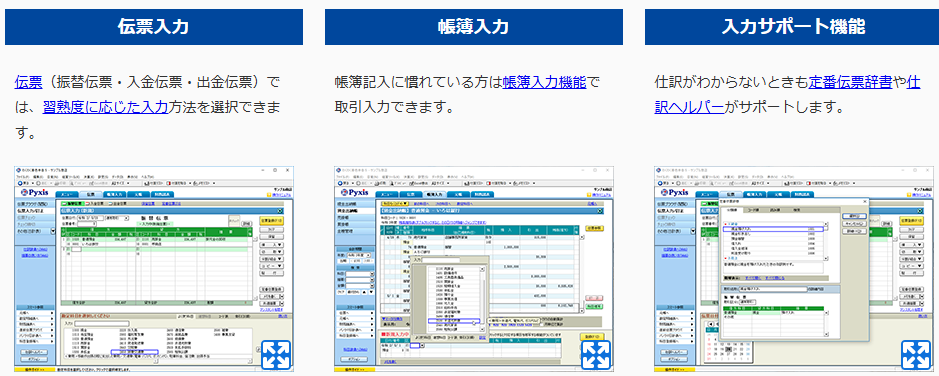Click expand icon on 帳簿入力 screenshot
The height and width of the screenshot is (376, 939).
pyautogui.click(x=596, y=355)
